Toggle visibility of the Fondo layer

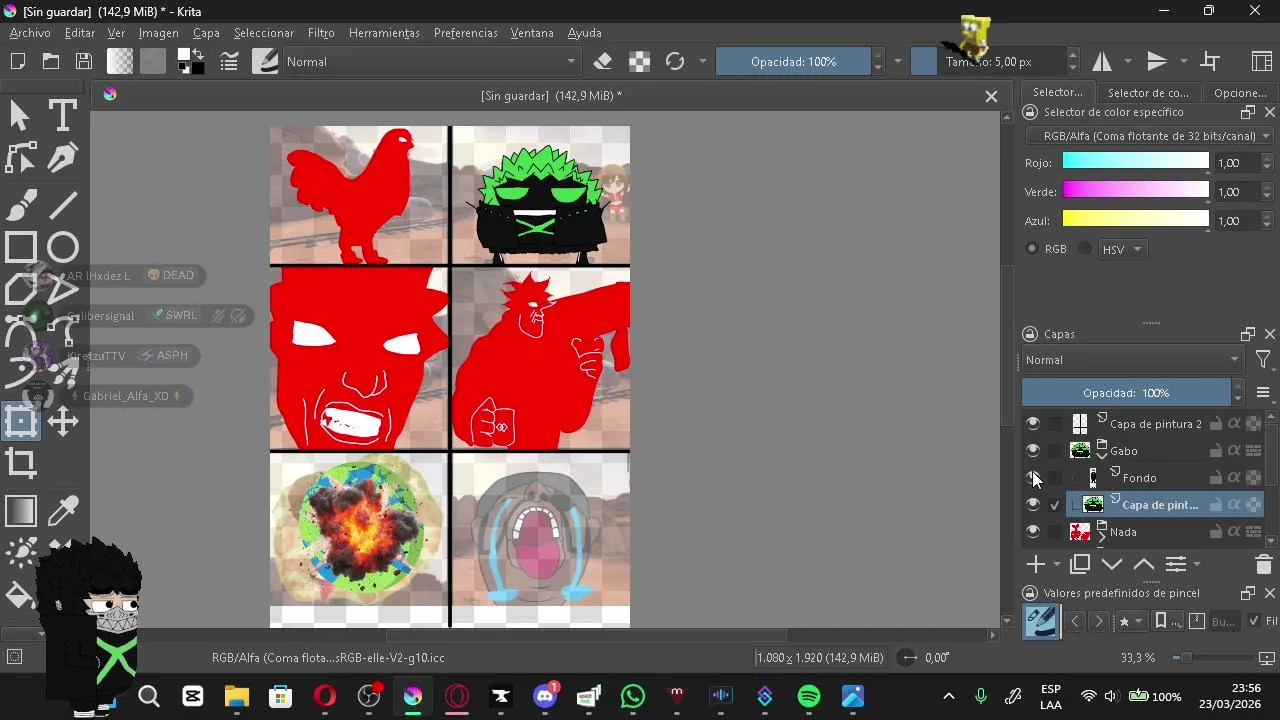pyautogui.click(x=1033, y=478)
